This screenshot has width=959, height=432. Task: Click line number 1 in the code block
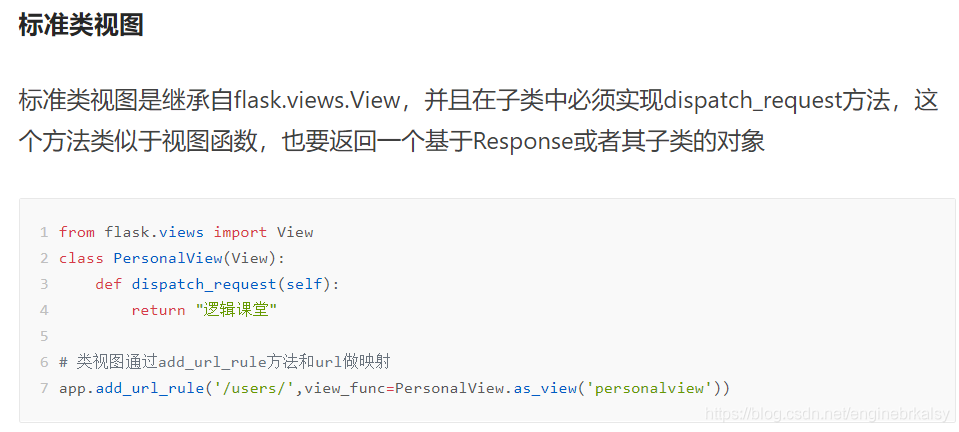click(44, 232)
